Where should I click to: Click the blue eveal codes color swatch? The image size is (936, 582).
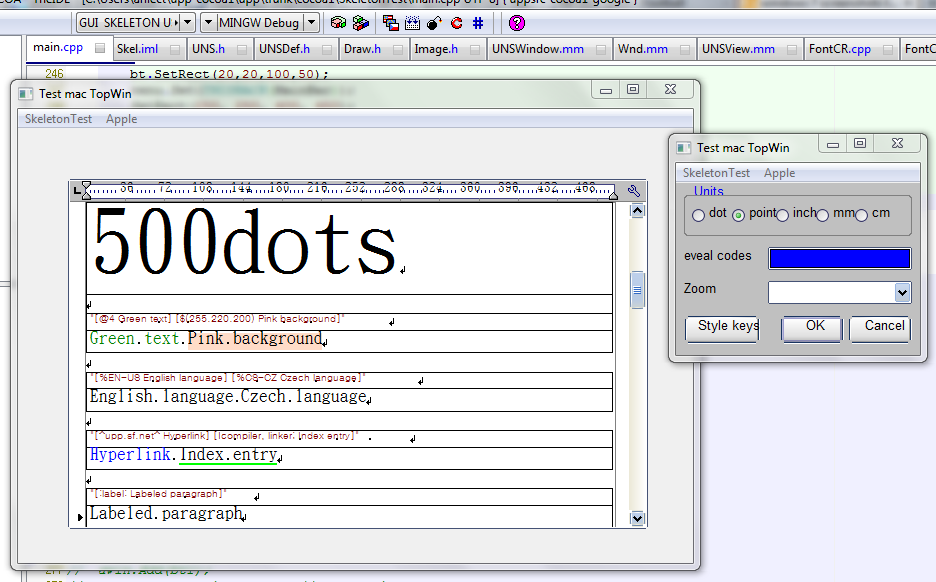[x=839, y=258]
